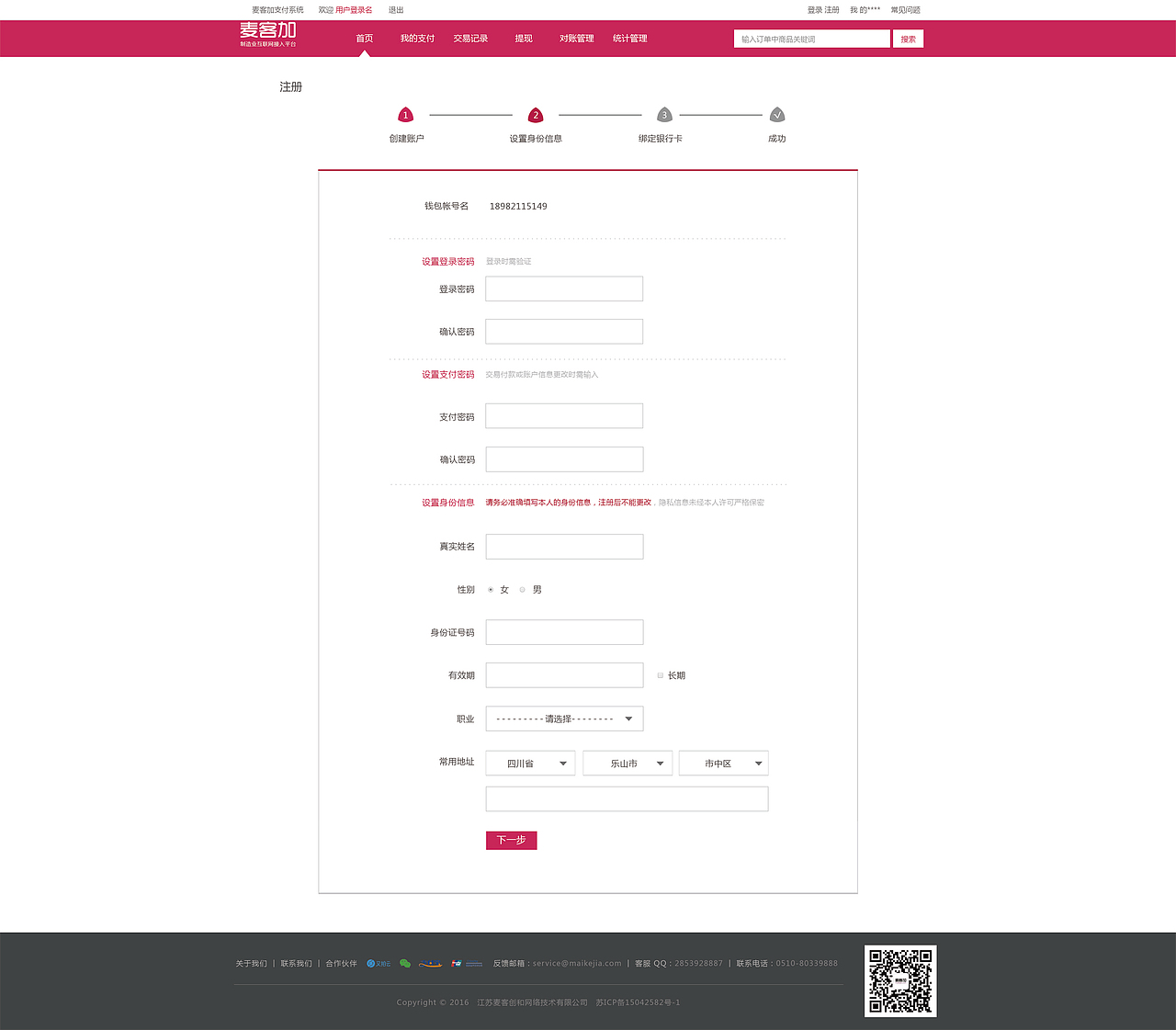Open the 常见问题 link

(x=905, y=10)
